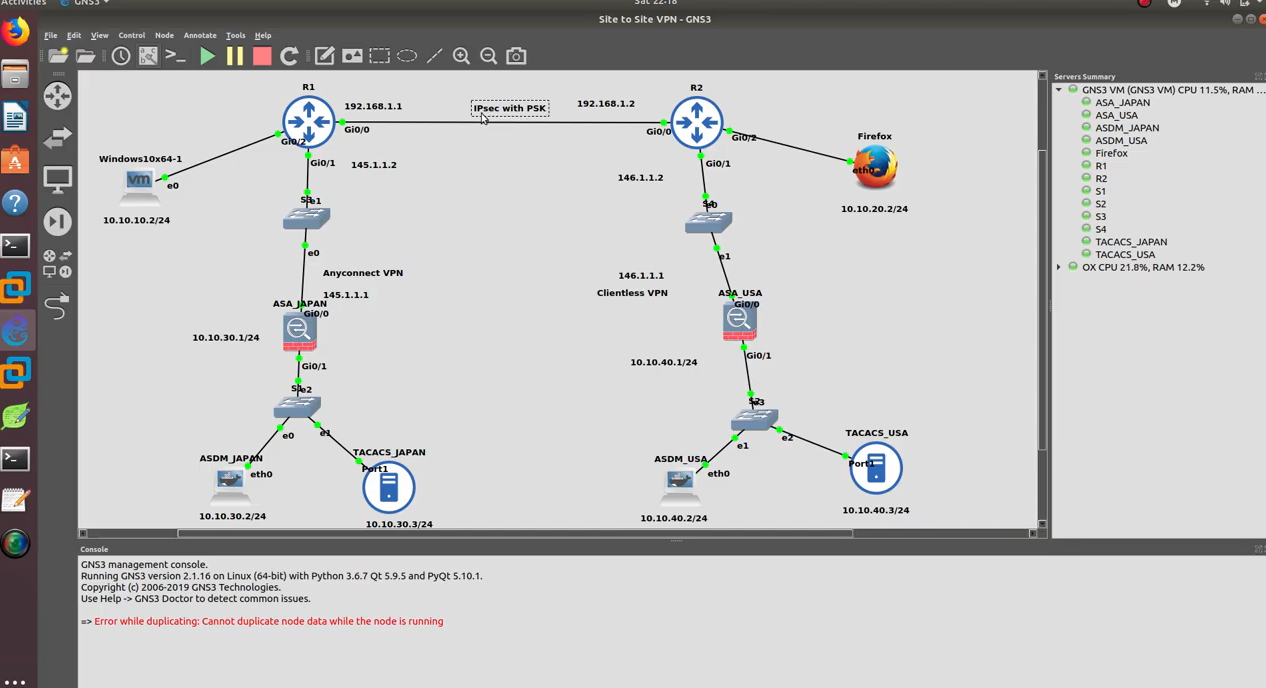Screen dimensions: 1266x688
Task: Create a new blank project from toolbar
Action: tap(58, 56)
